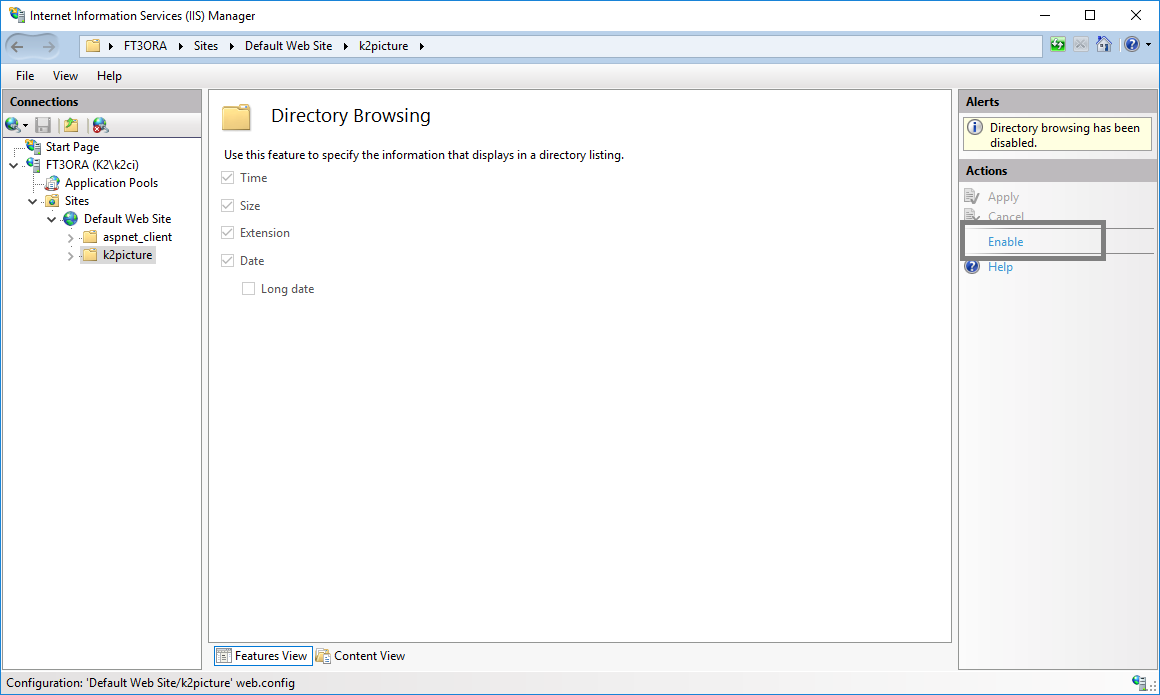
Task: Collapse the Default Web Site node
Action: coord(51,219)
